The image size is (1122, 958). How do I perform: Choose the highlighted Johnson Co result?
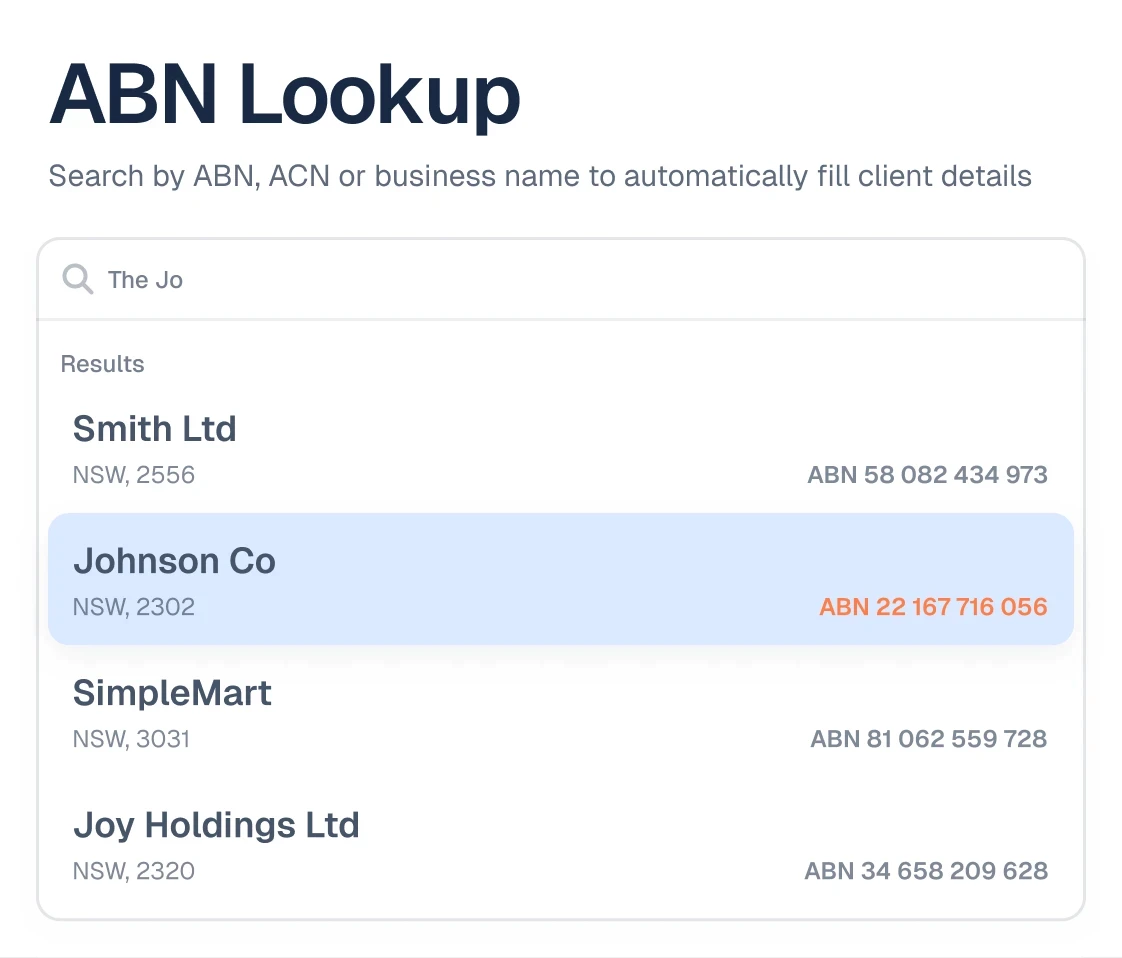coord(561,579)
